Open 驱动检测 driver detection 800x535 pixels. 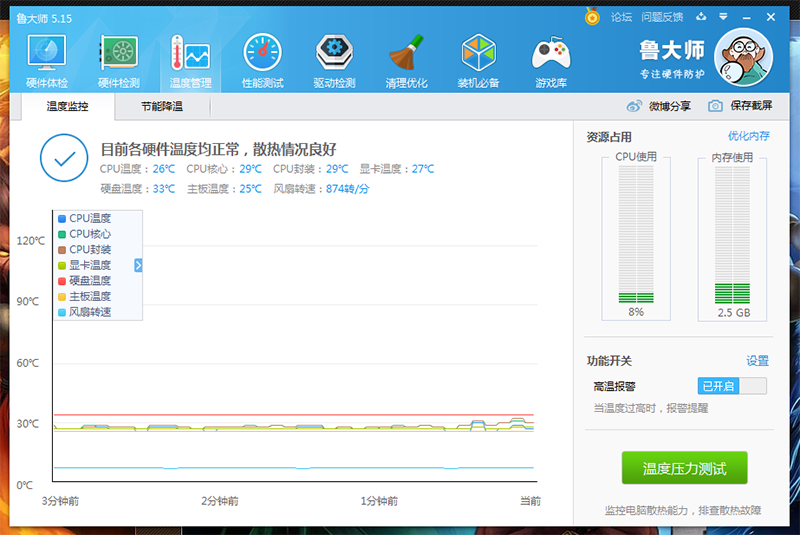pos(334,62)
